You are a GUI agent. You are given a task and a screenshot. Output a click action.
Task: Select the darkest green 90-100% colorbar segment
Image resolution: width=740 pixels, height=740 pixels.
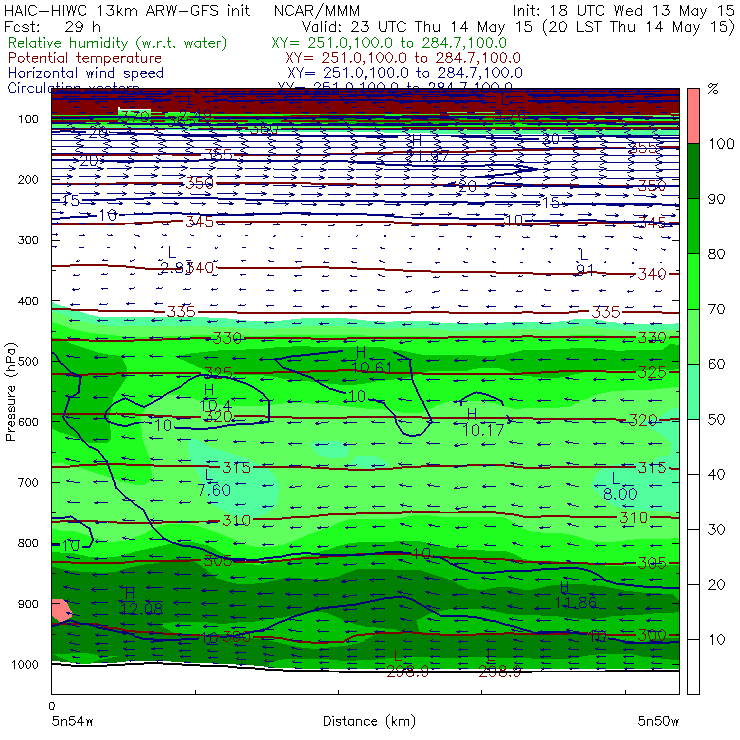point(693,171)
